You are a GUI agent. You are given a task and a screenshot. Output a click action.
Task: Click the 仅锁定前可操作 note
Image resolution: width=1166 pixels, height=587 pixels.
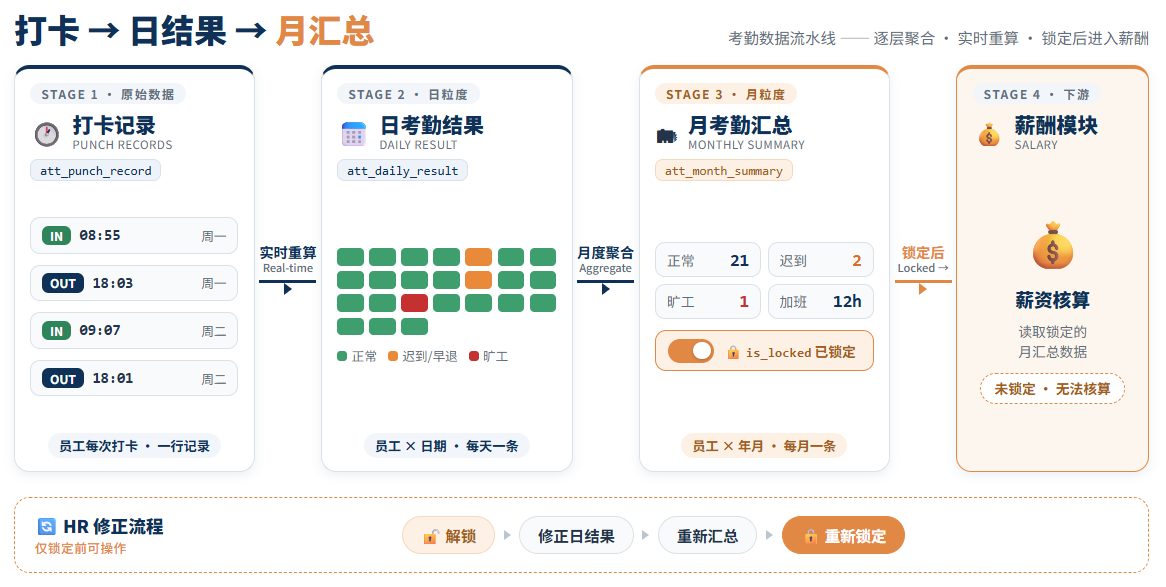pos(80,548)
